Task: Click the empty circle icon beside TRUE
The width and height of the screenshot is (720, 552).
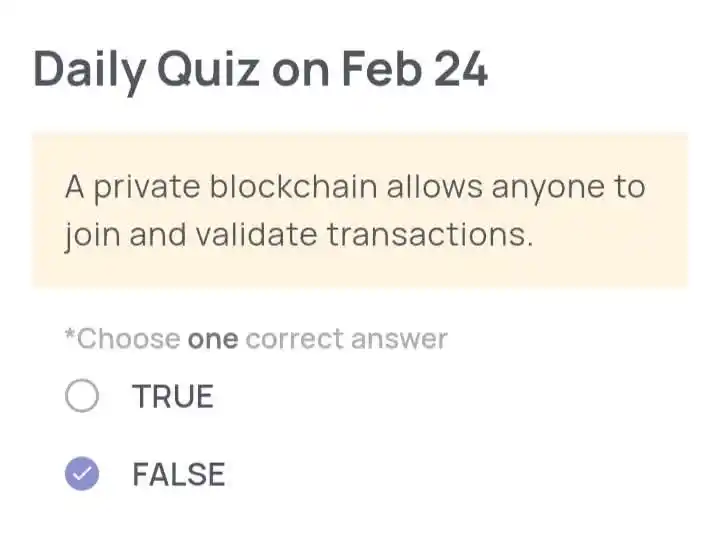Action: point(82,395)
